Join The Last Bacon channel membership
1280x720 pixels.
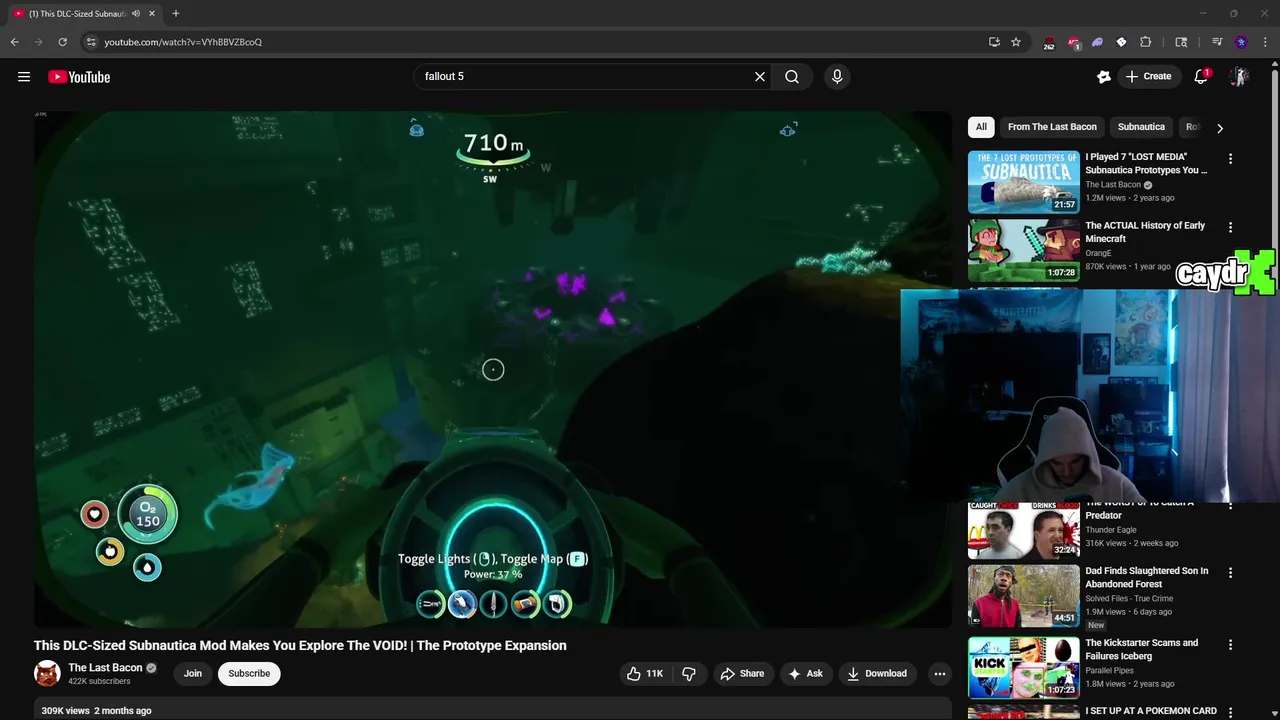tap(193, 674)
